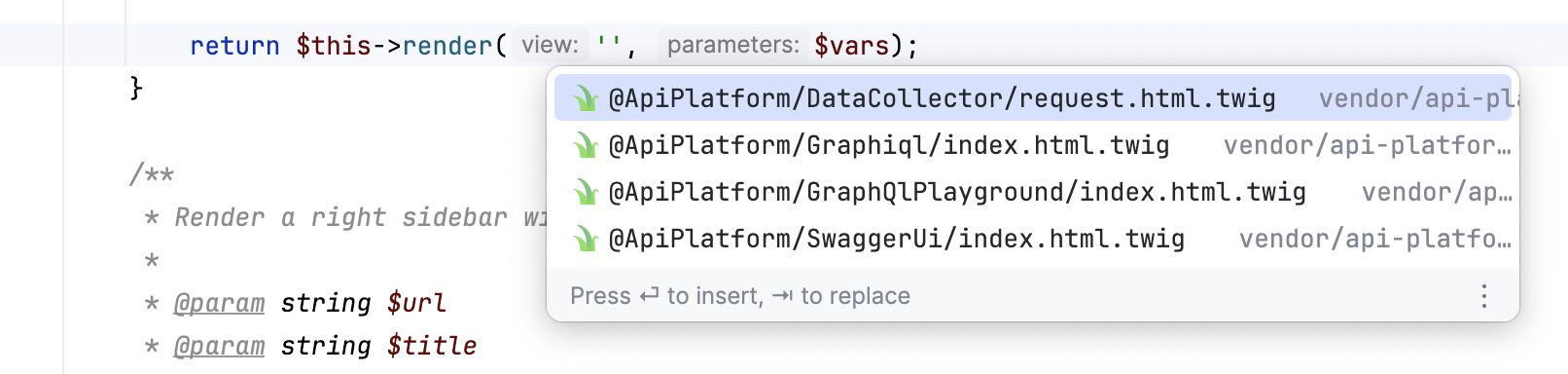The width and height of the screenshot is (1568, 374).
Task: Click Twig icon beside SwaggerUi/index.html.twig
Action: (585, 239)
